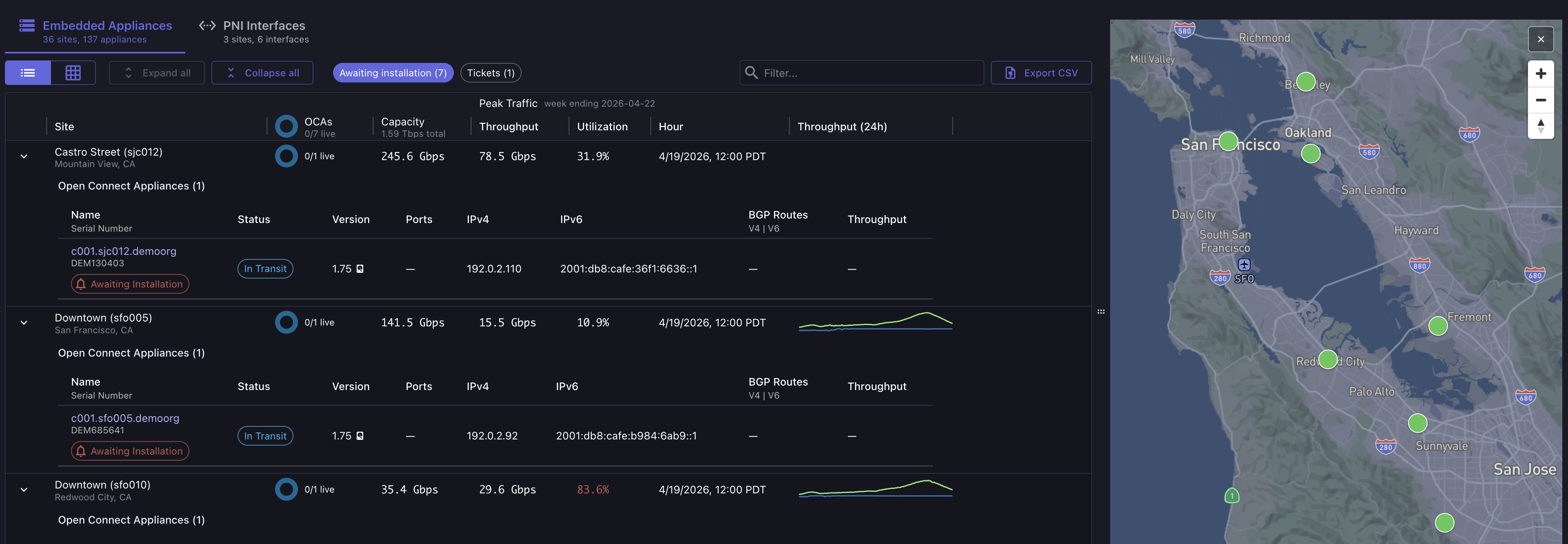The height and width of the screenshot is (544, 1568).
Task: Click the Expand all button
Action: coord(156,73)
